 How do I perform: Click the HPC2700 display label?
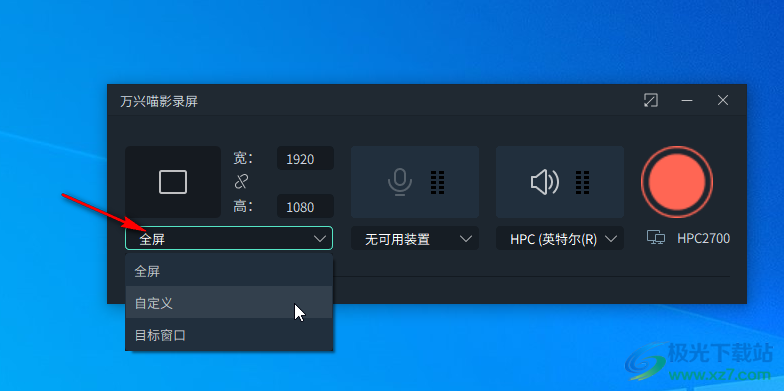pyautogui.click(x=704, y=238)
